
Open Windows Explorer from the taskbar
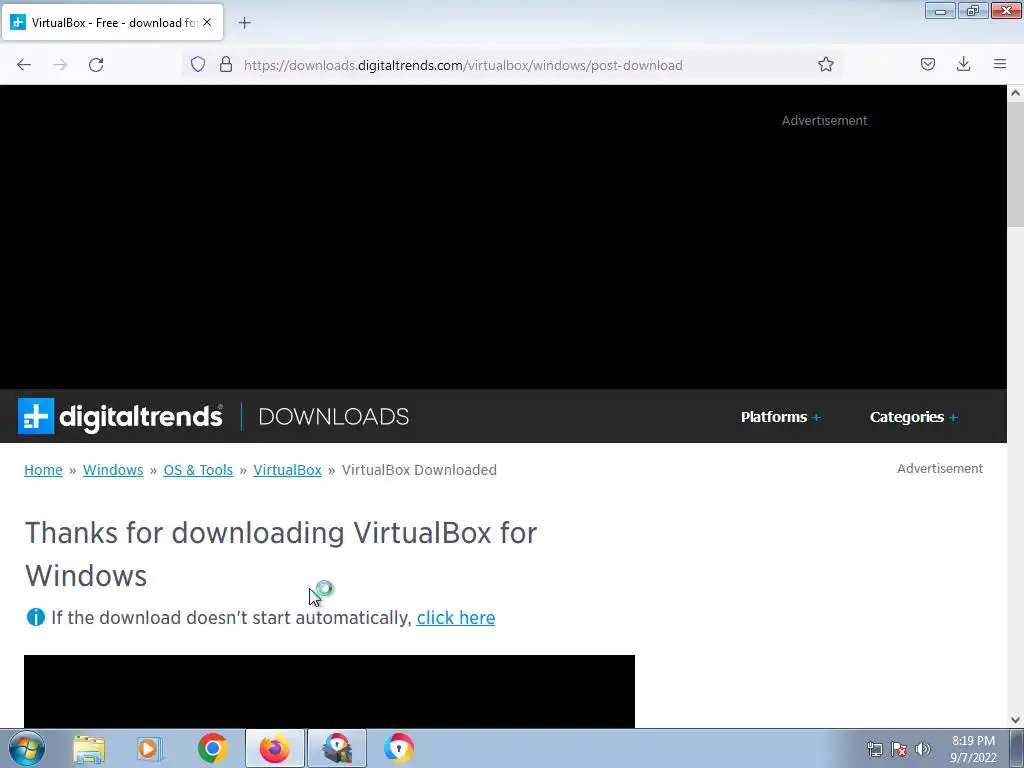pos(89,748)
